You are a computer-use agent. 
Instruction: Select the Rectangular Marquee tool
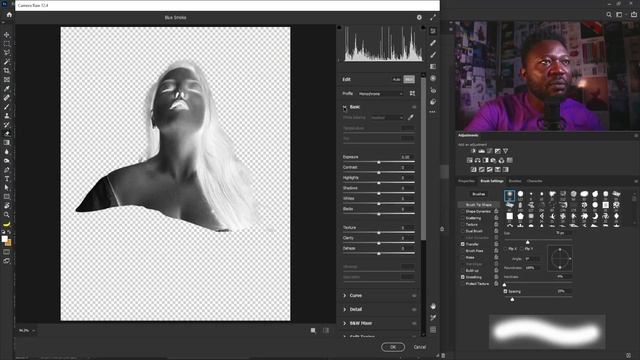[7, 44]
